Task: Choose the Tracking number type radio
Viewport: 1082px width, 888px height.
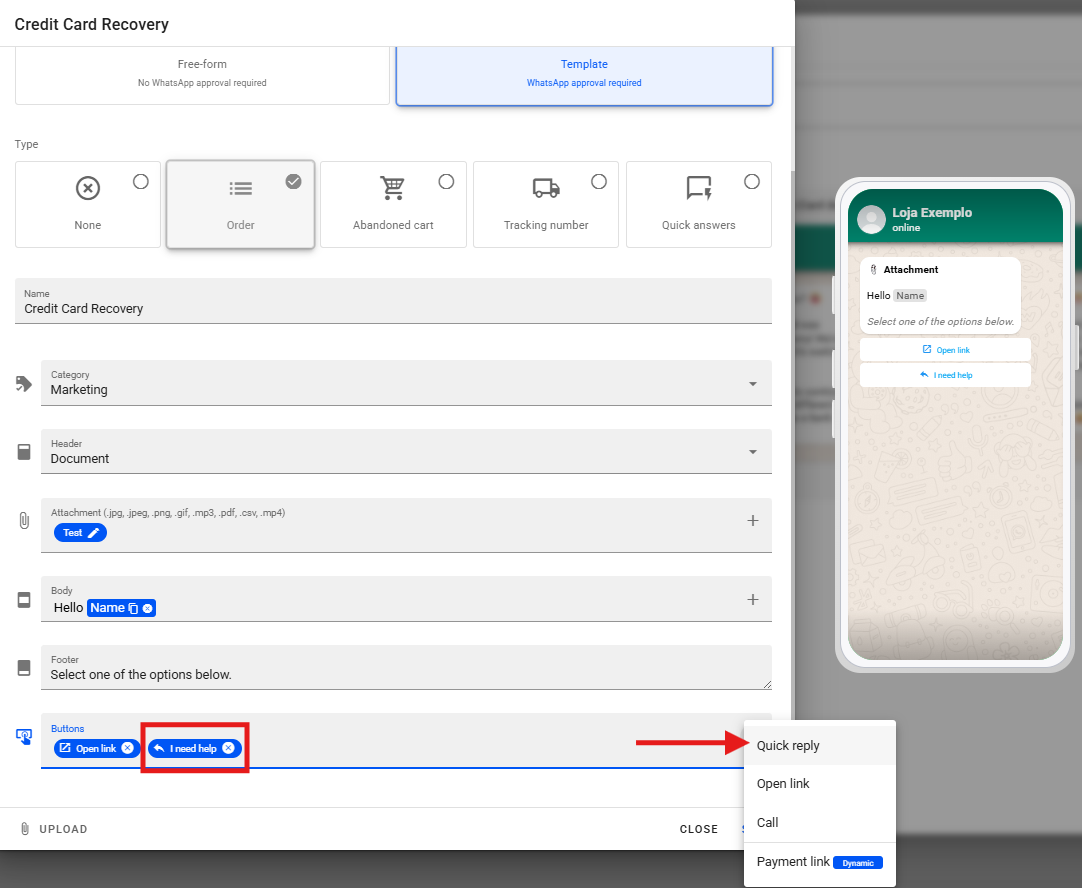Action: (599, 181)
